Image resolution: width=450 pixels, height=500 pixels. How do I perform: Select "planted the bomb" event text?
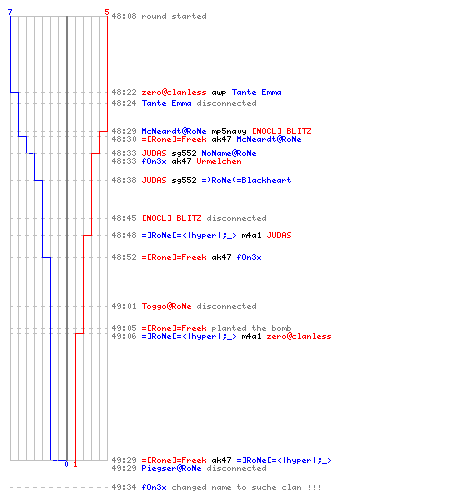point(251,328)
